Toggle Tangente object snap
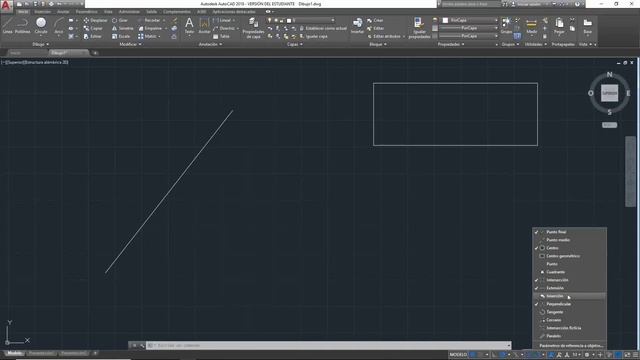The height and width of the screenshot is (360, 640). tap(569, 312)
